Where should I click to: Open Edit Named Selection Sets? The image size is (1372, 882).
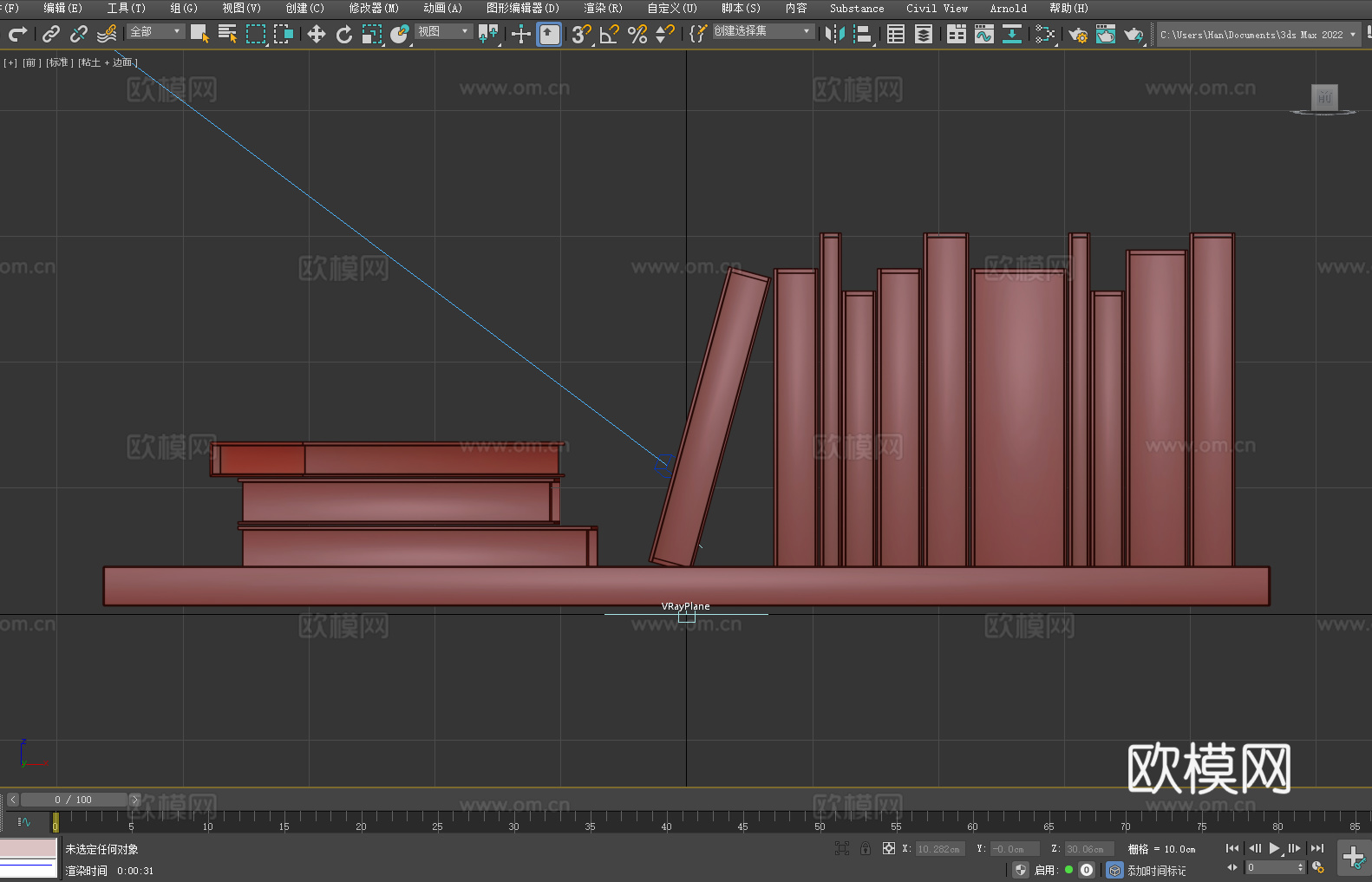point(698,34)
